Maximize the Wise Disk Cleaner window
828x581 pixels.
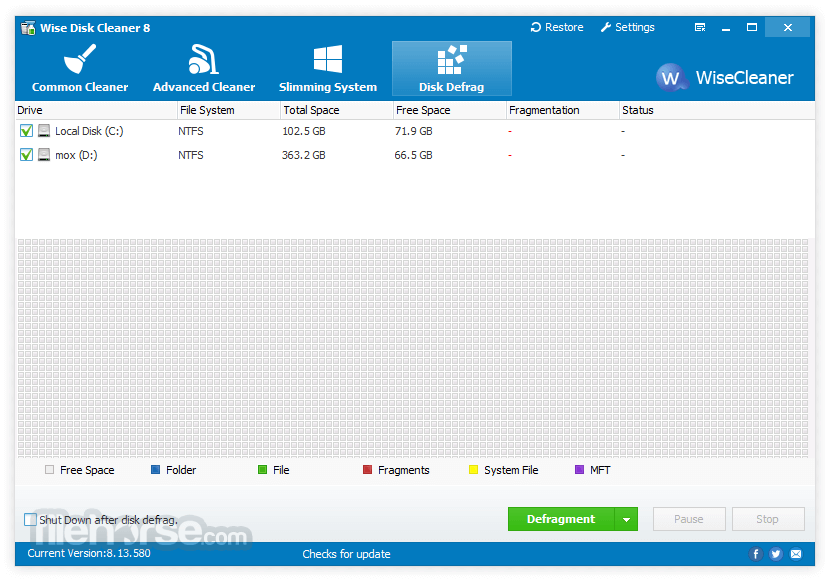[x=752, y=27]
